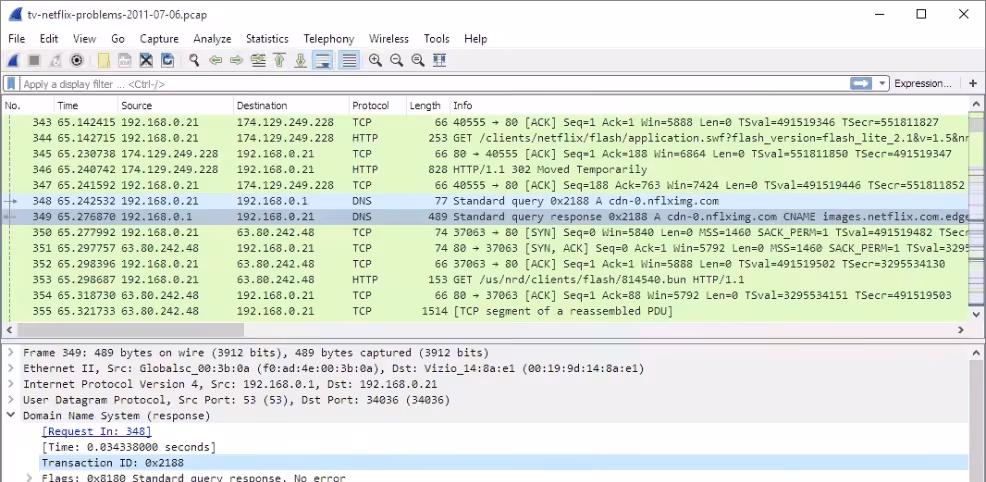986x482 pixels.
Task: Open the Telephony menu
Action: (x=329, y=38)
